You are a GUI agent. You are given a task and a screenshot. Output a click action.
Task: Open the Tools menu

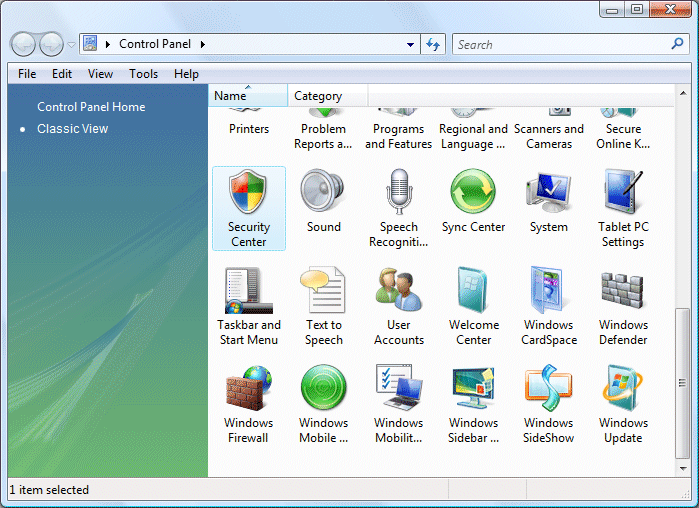tap(143, 74)
